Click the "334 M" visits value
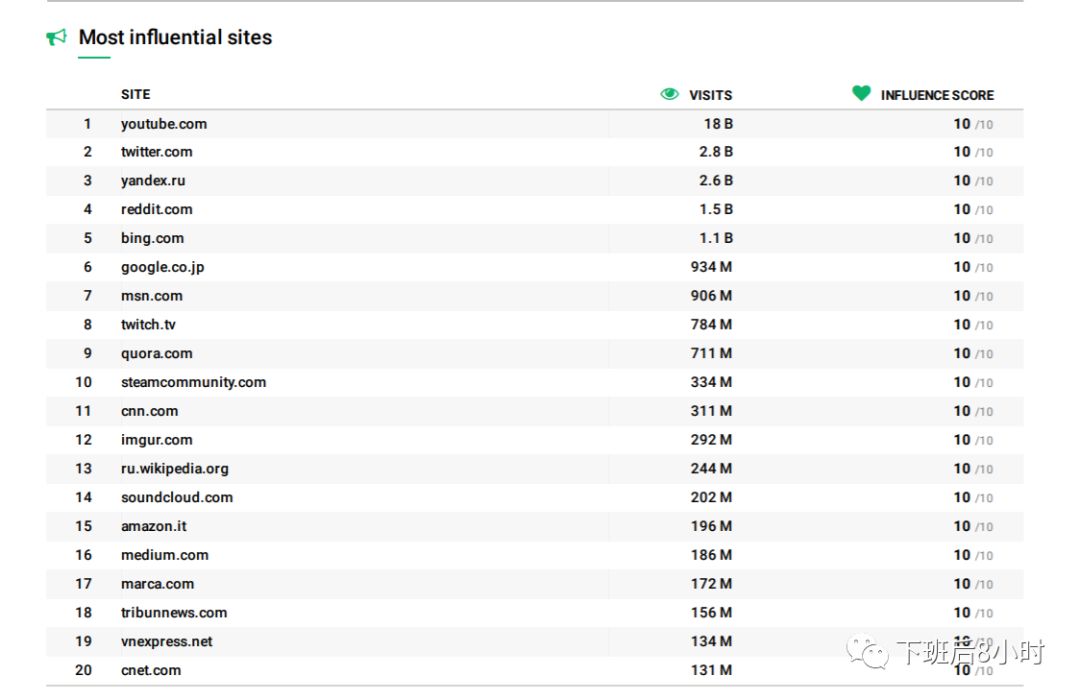 click(x=712, y=382)
